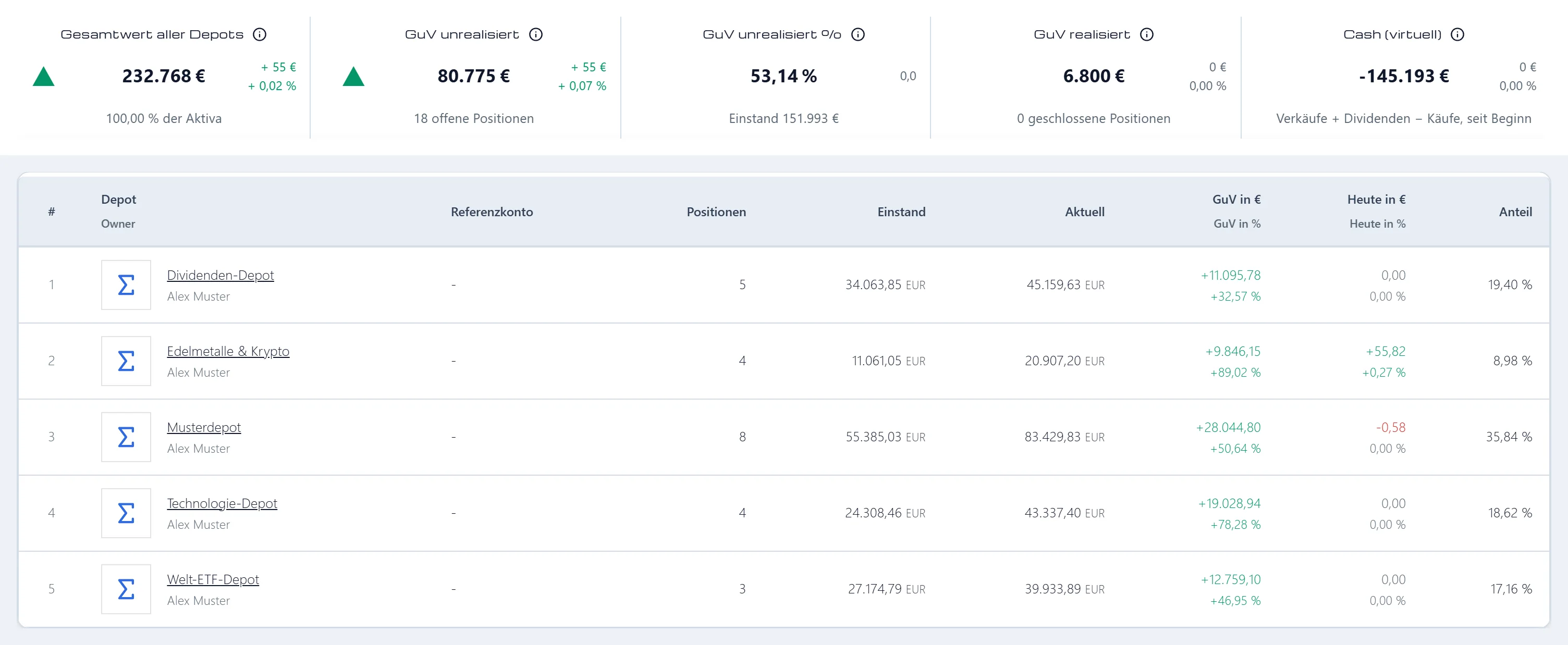Open the Technologie-Depot link
The height and width of the screenshot is (645, 1568).
point(222,503)
